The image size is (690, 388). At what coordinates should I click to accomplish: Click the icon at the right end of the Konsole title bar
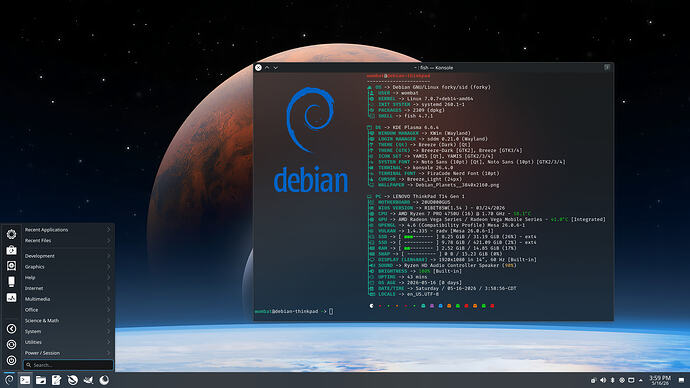coord(607,67)
